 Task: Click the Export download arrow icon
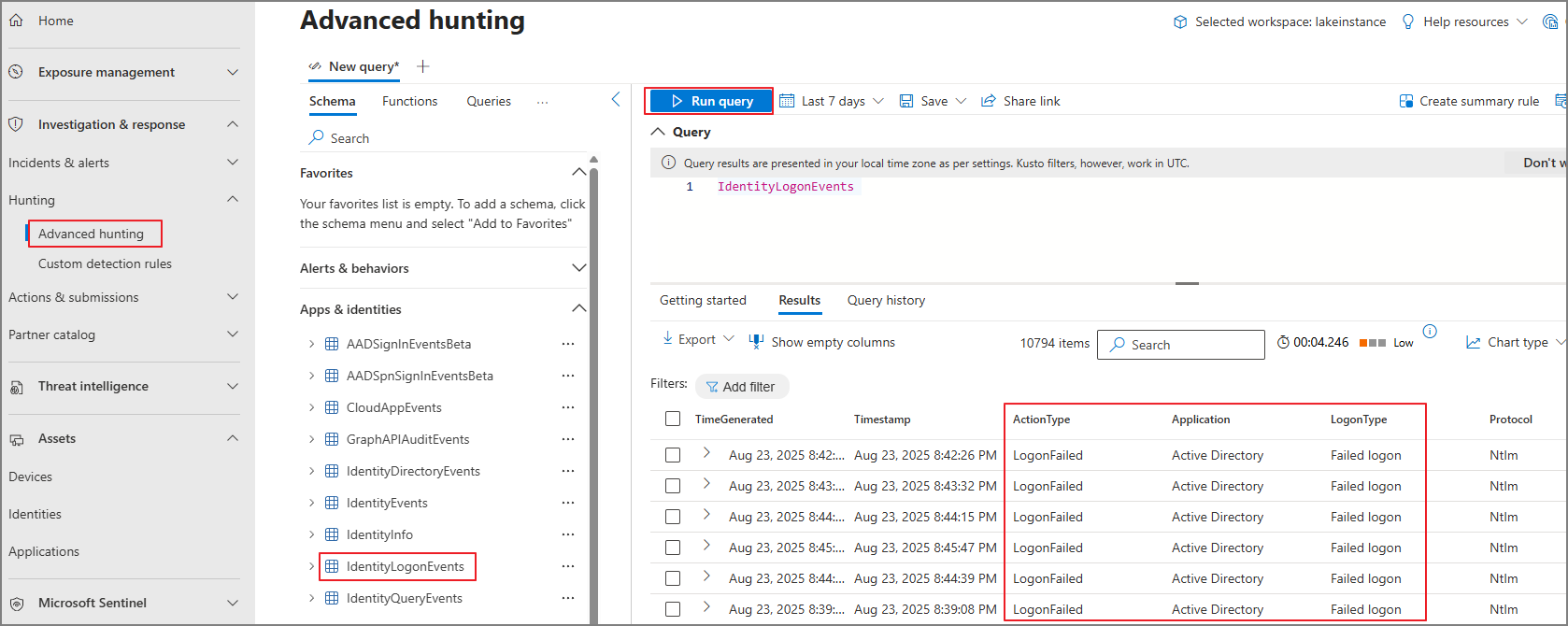668,338
